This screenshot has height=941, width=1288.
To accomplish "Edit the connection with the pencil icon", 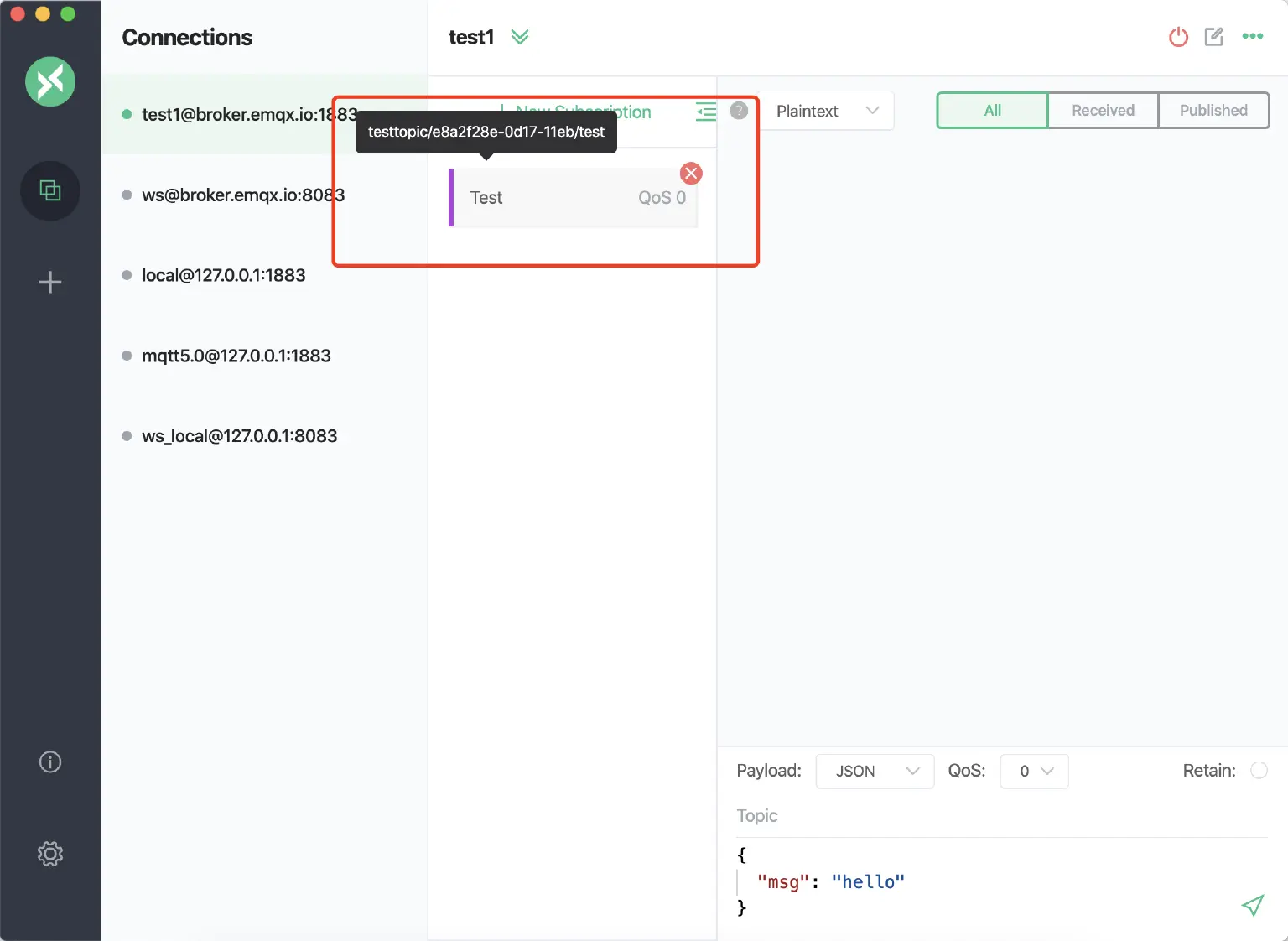I will [1213, 37].
